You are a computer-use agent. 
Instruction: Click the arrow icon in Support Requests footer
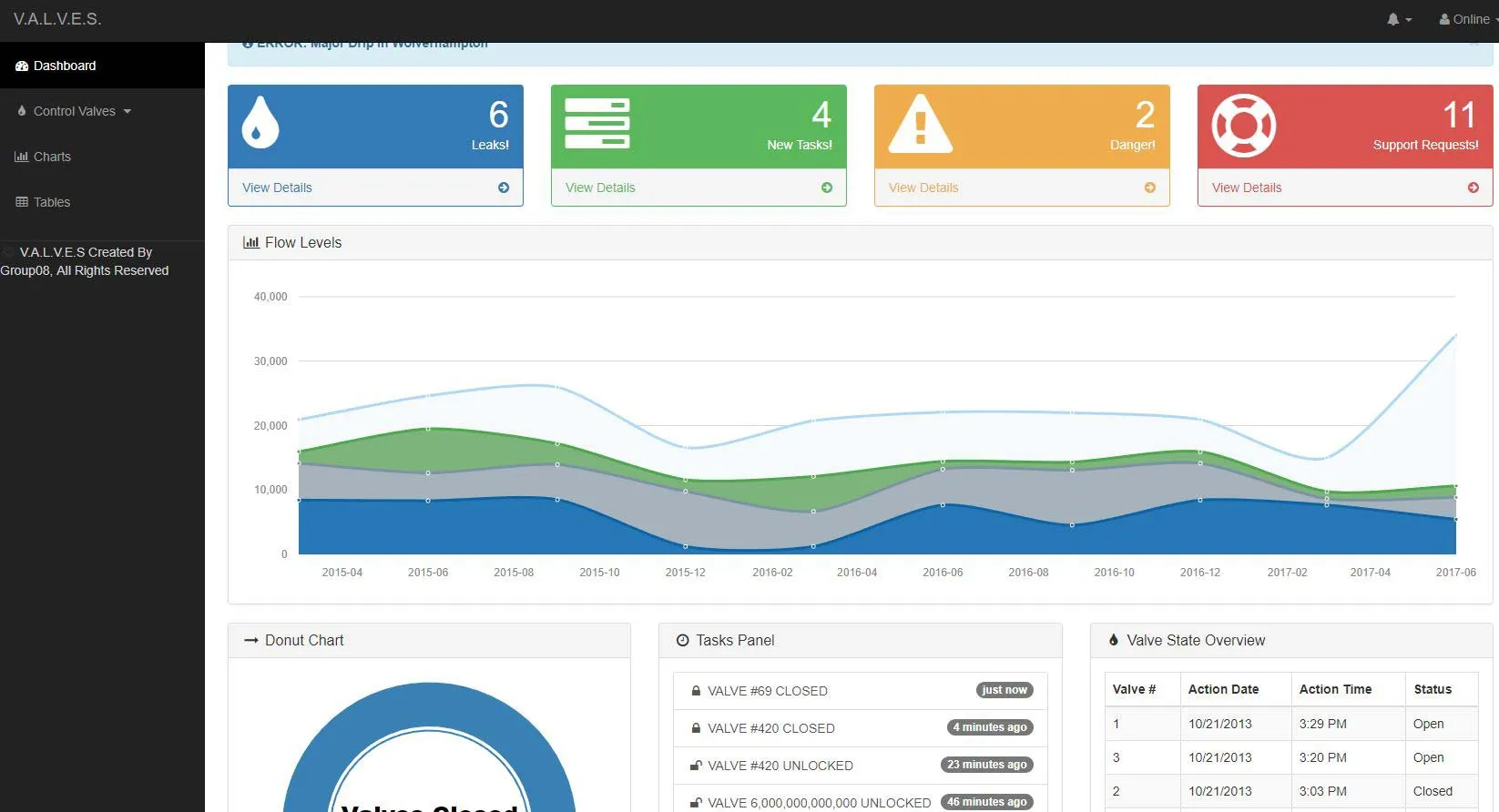click(1473, 188)
